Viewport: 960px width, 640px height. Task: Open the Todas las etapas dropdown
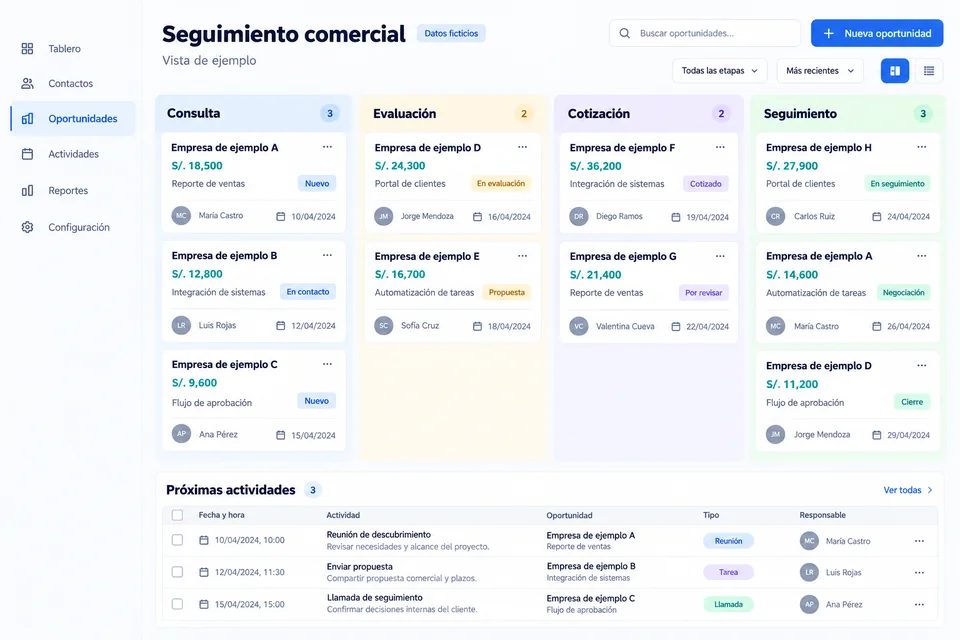719,71
